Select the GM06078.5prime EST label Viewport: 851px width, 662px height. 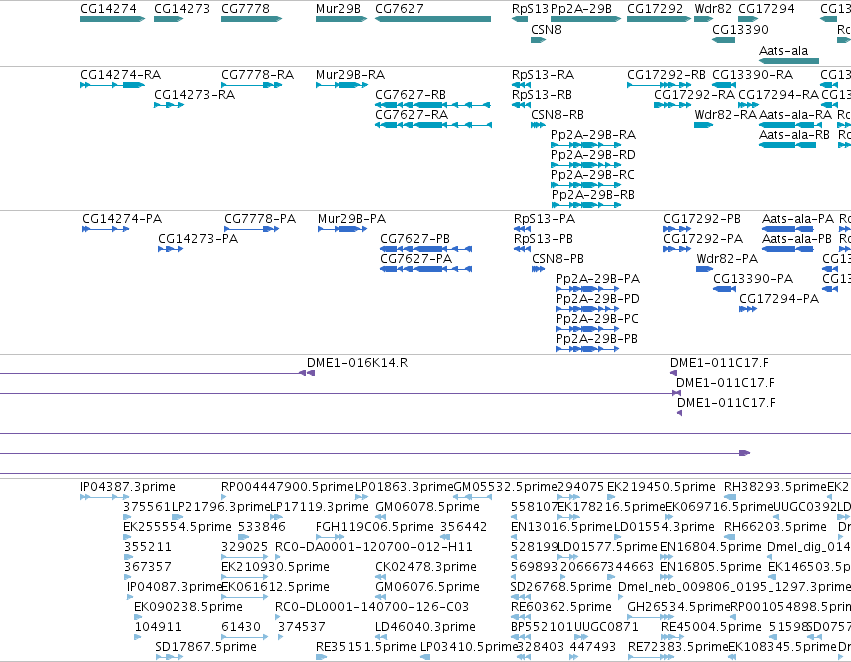coord(427,507)
